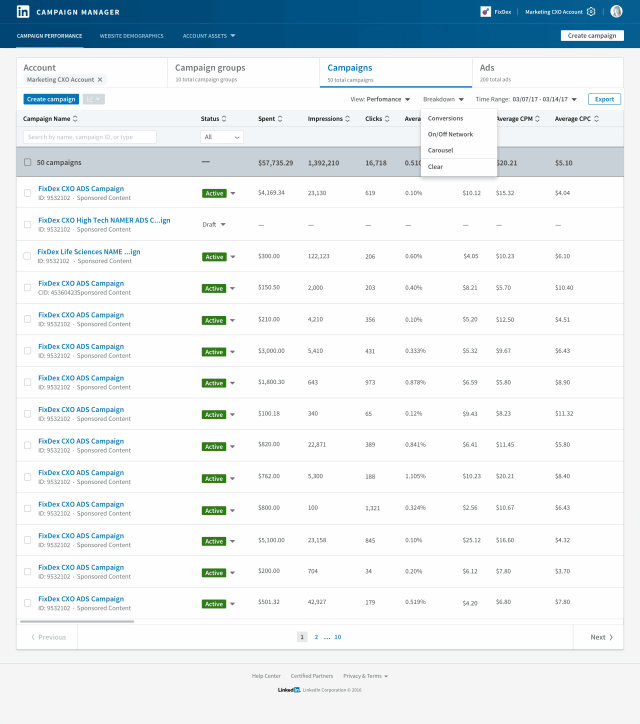Switch to the Ads tab

pos(547,72)
